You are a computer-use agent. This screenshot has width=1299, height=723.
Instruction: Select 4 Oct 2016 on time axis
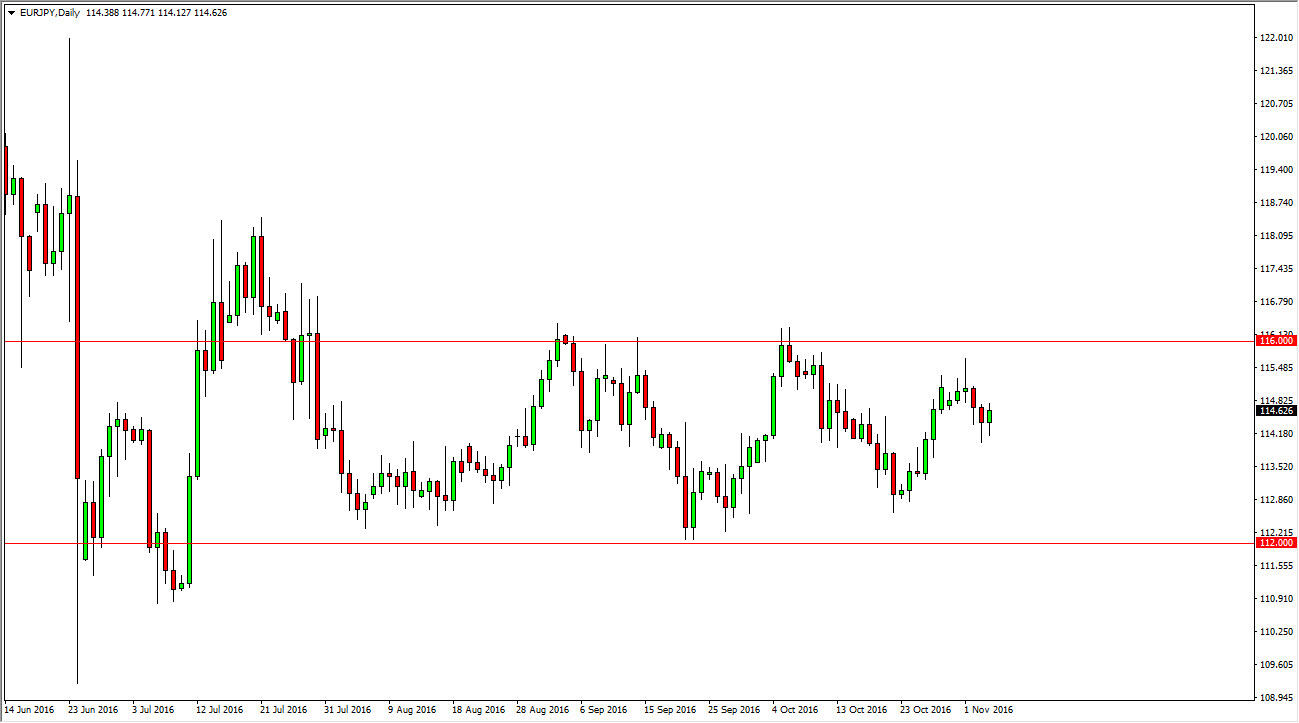[x=795, y=710]
